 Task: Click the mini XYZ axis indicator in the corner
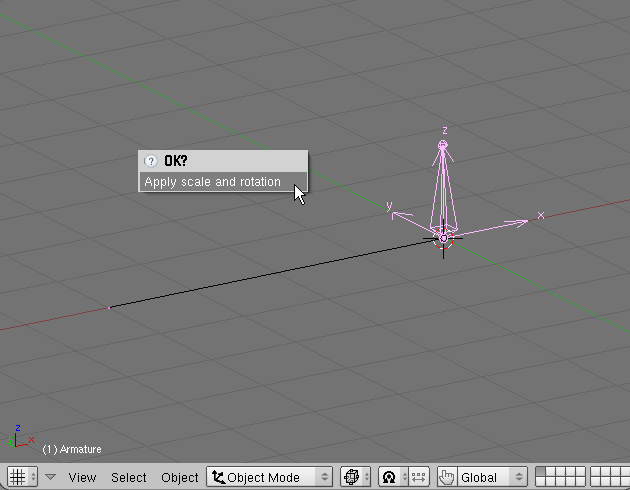click(x=20, y=436)
